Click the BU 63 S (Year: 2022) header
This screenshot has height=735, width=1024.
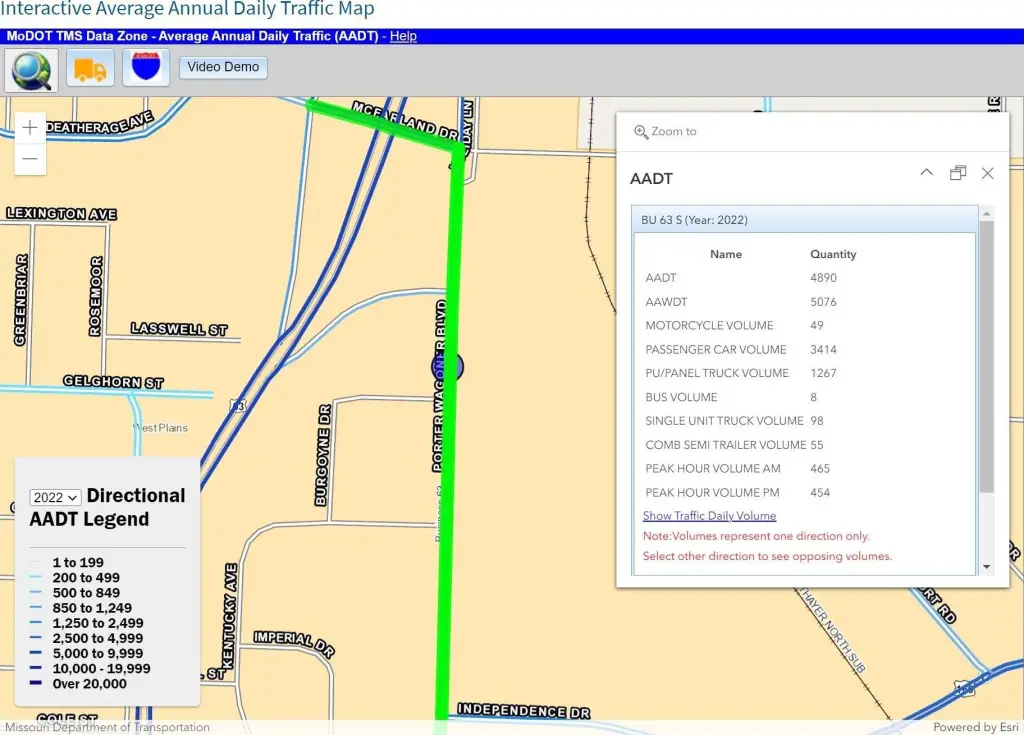pyautogui.click(x=805, y=220)
